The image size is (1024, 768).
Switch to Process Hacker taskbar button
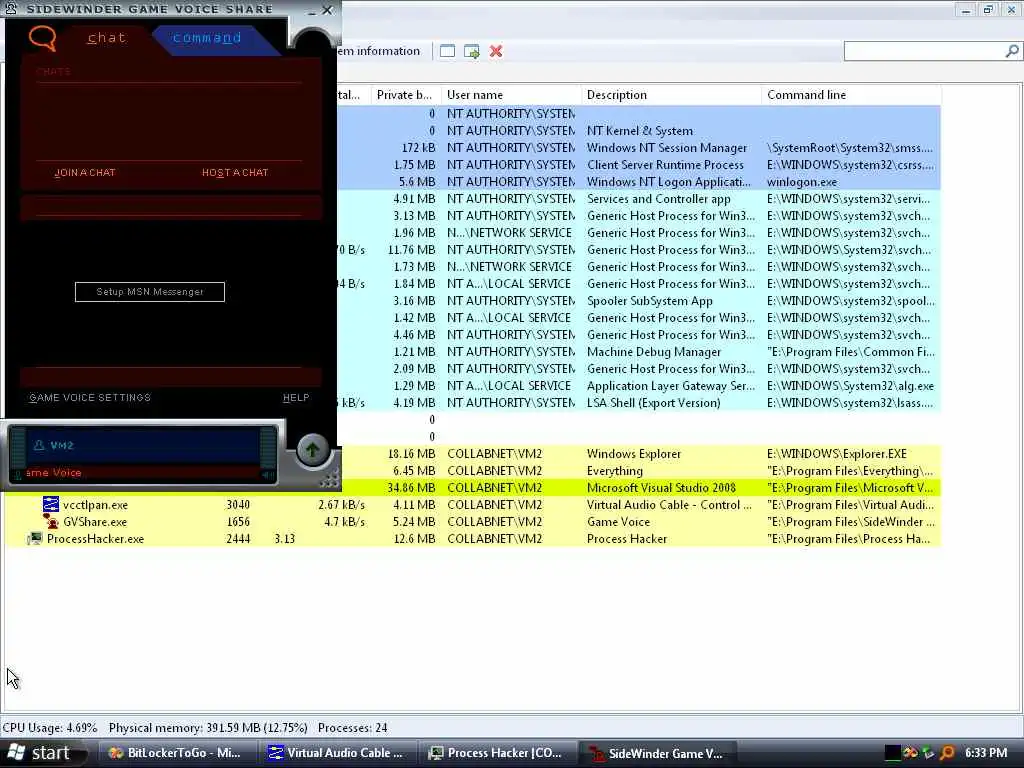497,753
